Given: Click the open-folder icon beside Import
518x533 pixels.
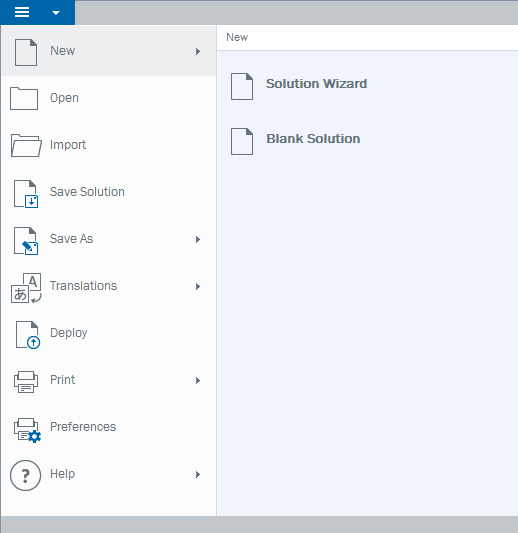Looking at the screenshot, I should pos(26,145).
